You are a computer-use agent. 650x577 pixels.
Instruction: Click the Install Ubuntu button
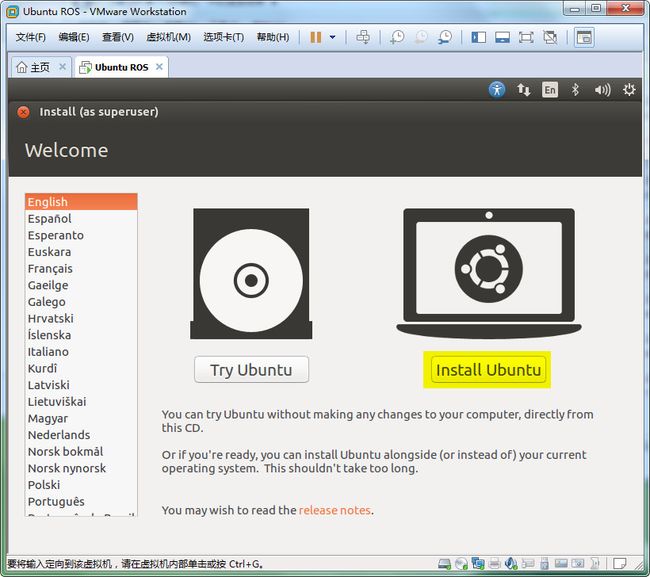click(488, 369)
